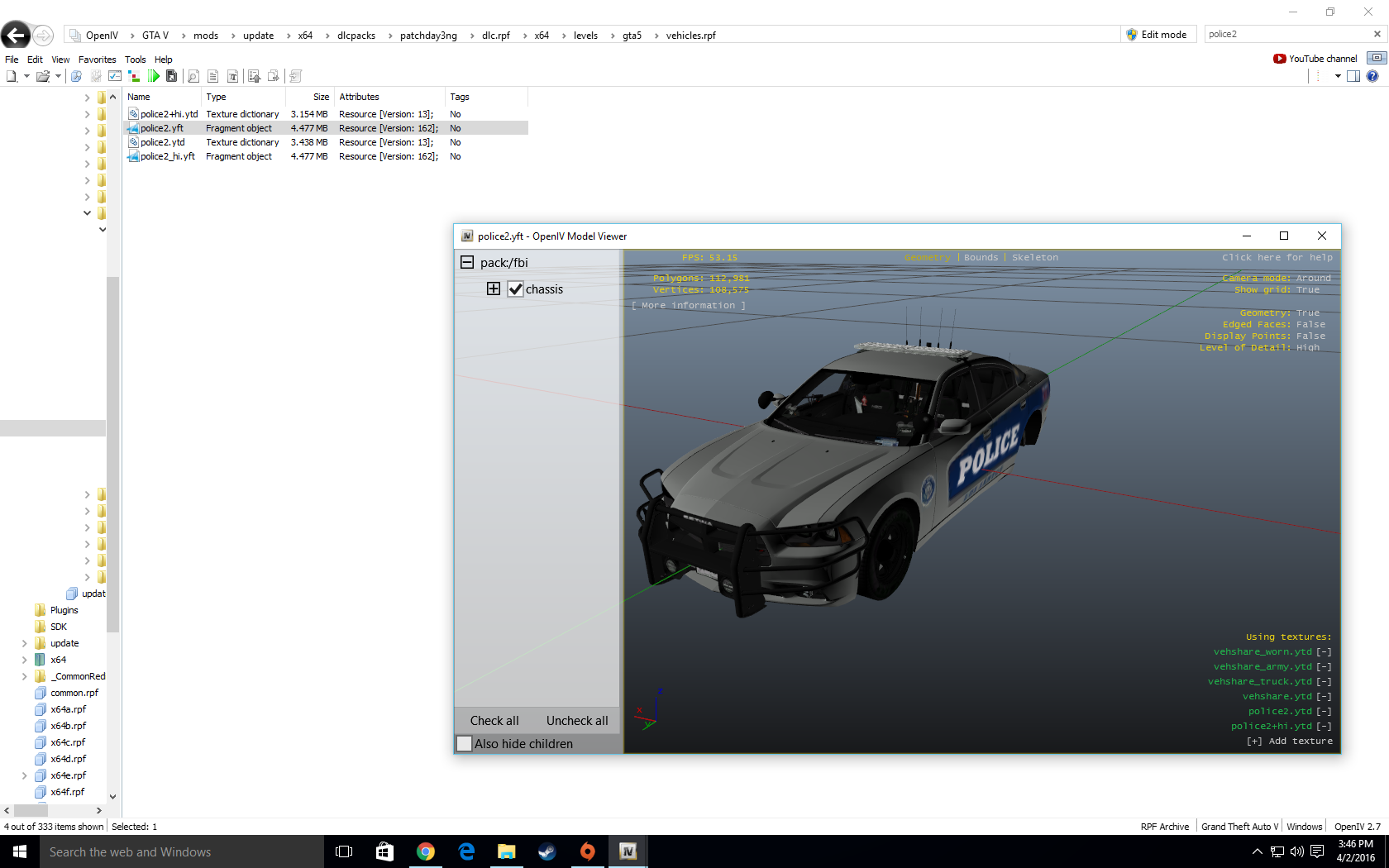Open the Favorites menu
Viewport: 1389px width, 868px height.
coord(97,60)
